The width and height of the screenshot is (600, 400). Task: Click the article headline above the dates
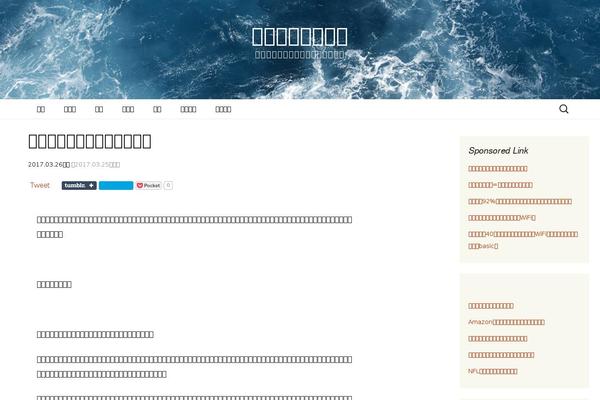coord(90,141)
